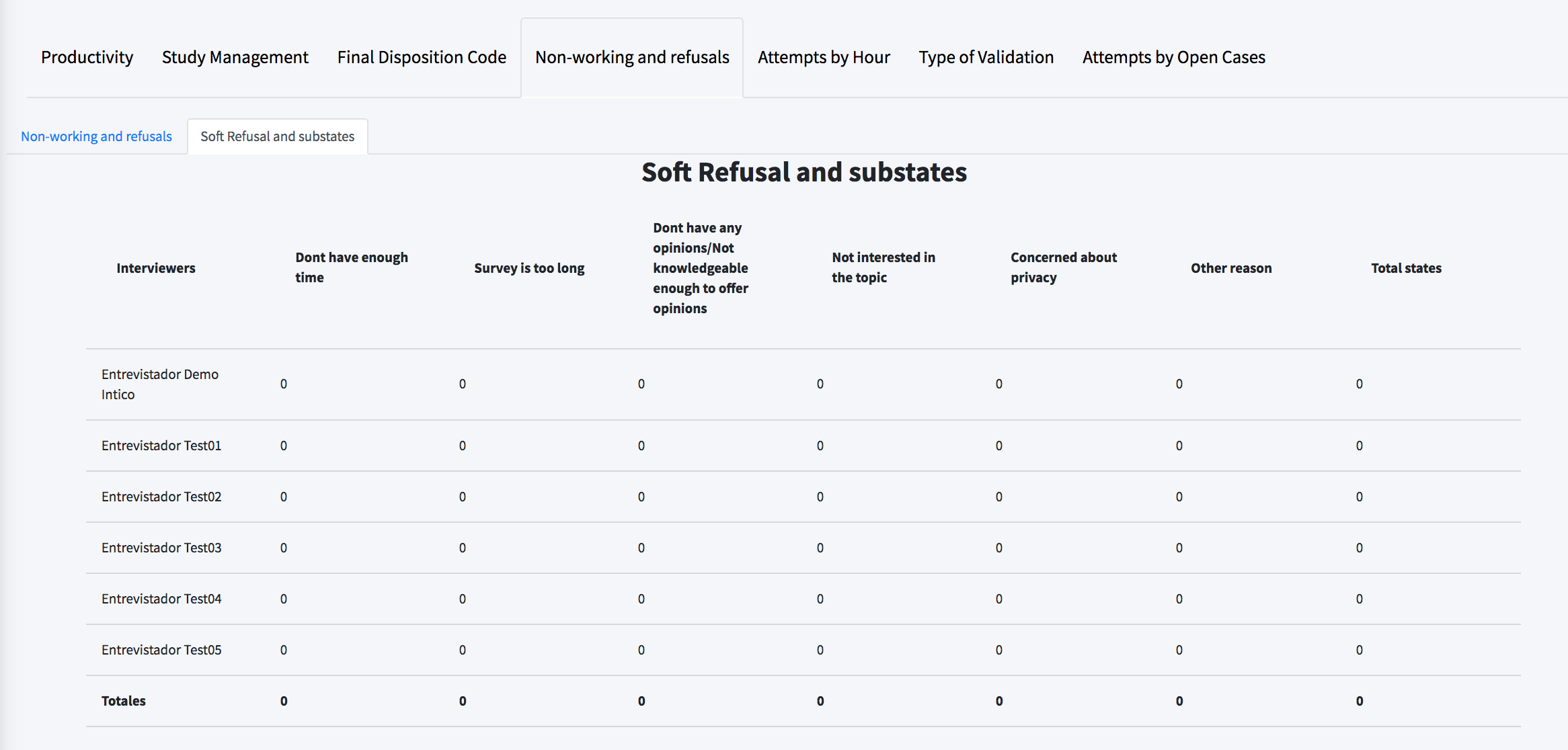Click Totales value under Total states

click(x=1360, y=701)
